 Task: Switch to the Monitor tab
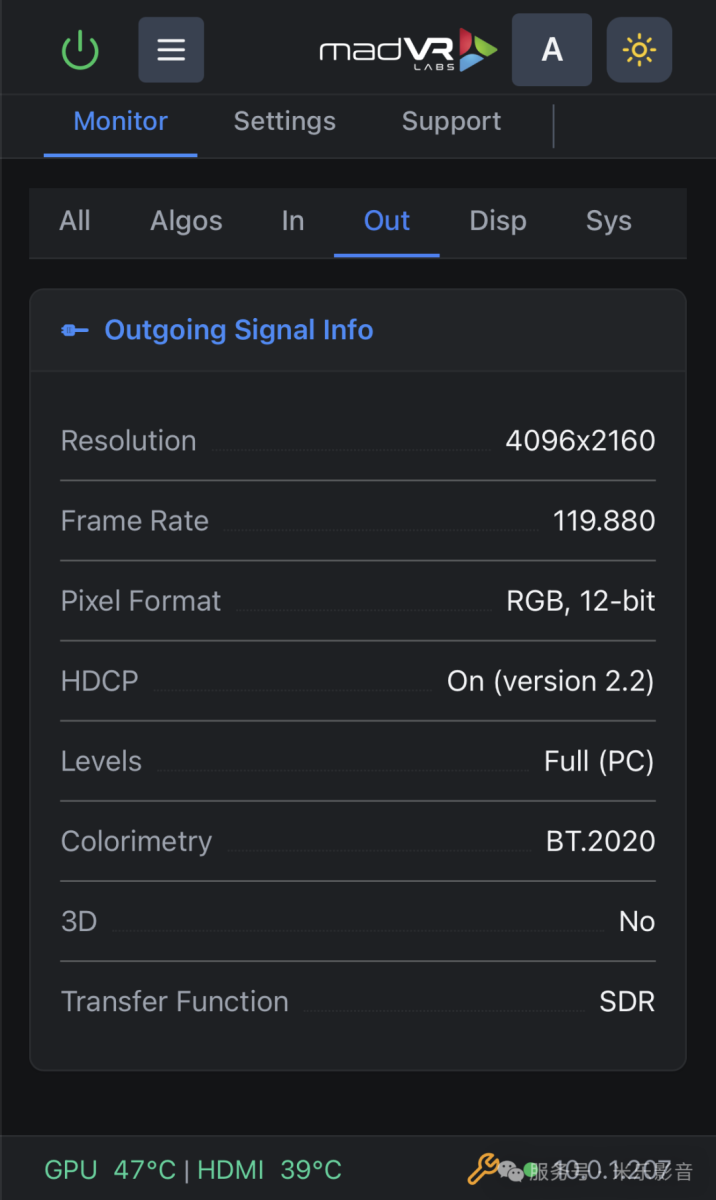pyautogui.click(x=121, y=122)
